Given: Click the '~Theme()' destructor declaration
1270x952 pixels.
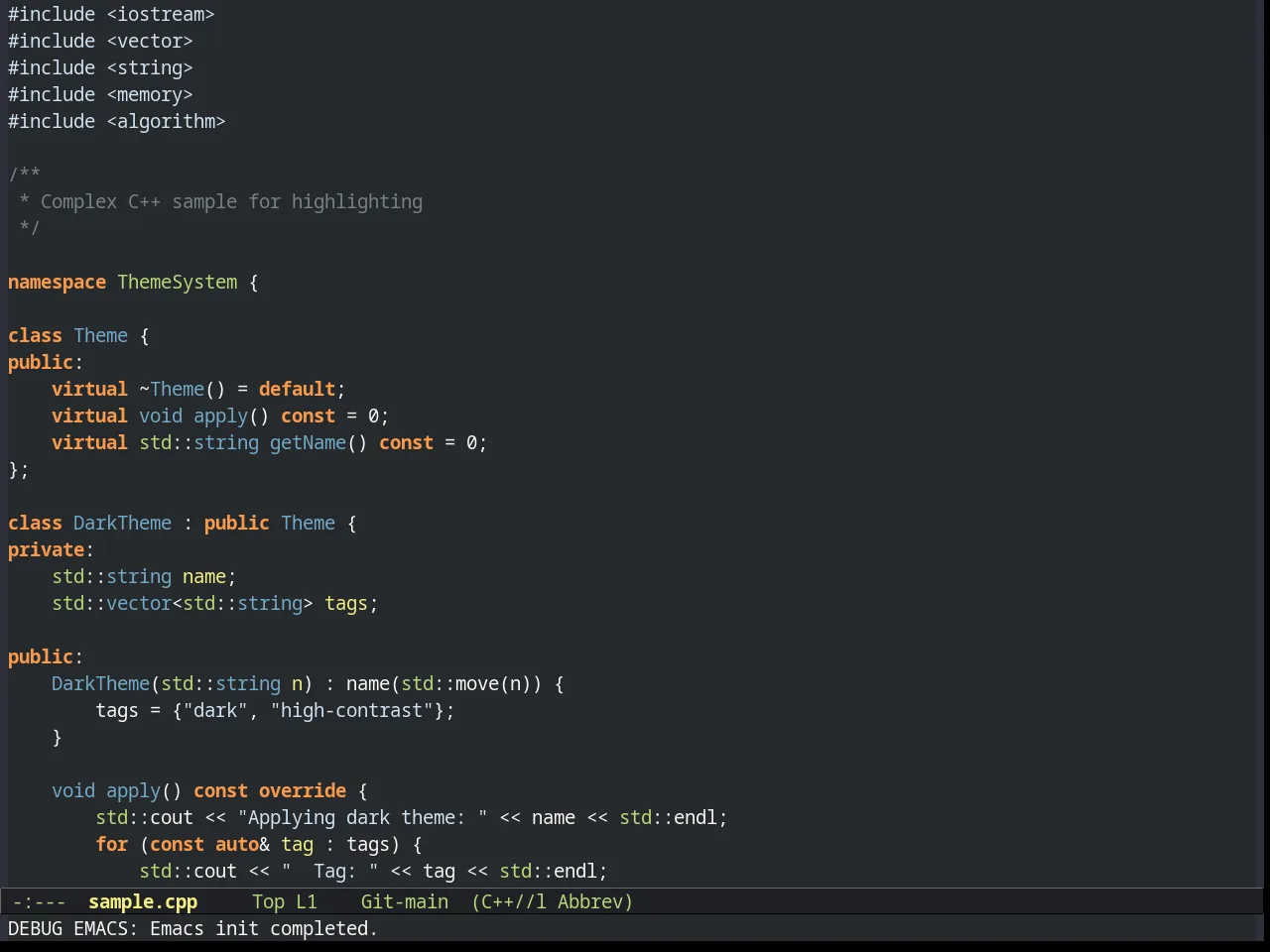Looking at the screenshot, I should (x=183, y=390).
